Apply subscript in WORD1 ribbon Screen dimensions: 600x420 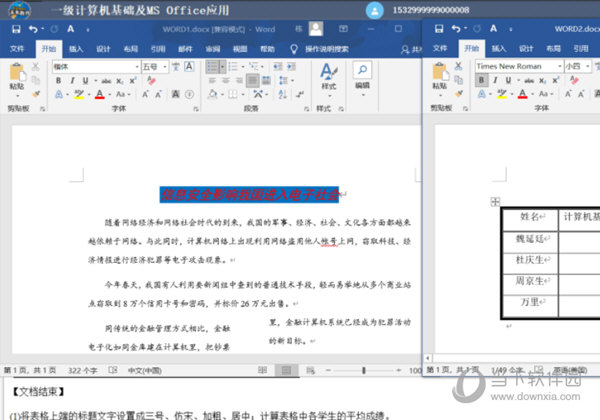click(120, 81)
